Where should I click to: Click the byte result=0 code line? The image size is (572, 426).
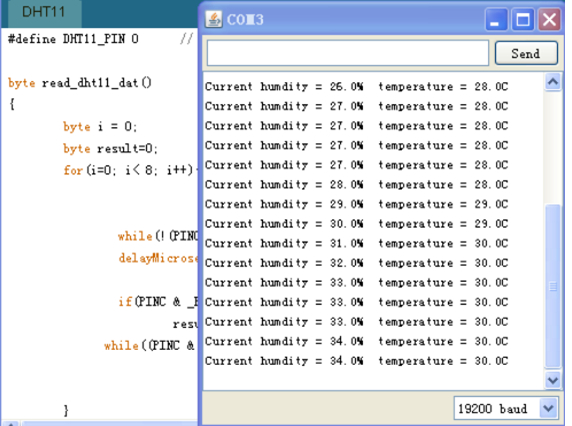pyautogui.click(x=110, y=148)
